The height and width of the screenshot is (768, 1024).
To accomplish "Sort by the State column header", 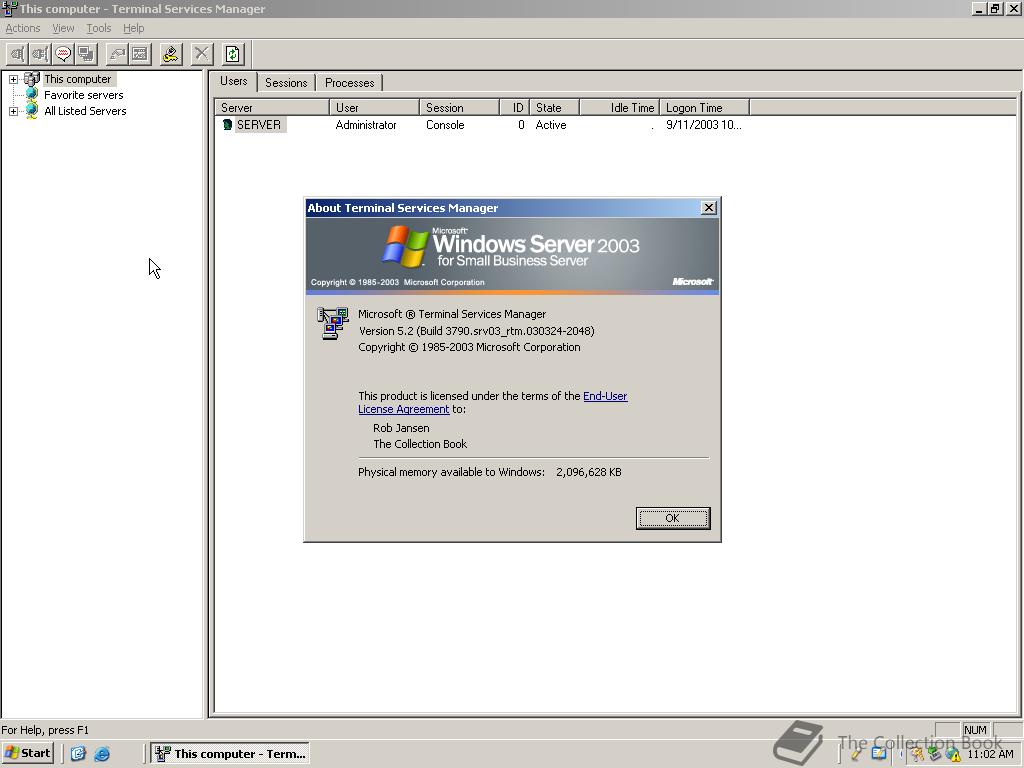I will (x=554, y=108).
